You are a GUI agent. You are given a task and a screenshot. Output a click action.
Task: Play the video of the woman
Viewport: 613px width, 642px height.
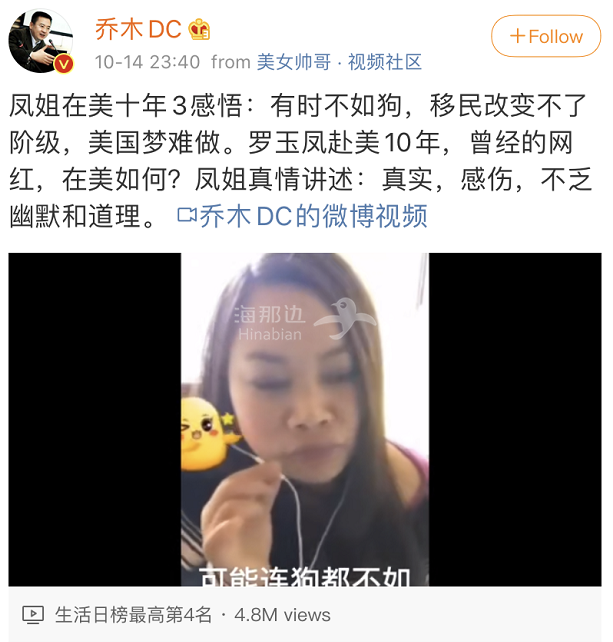pyautogui.click(x=305, y=419)
